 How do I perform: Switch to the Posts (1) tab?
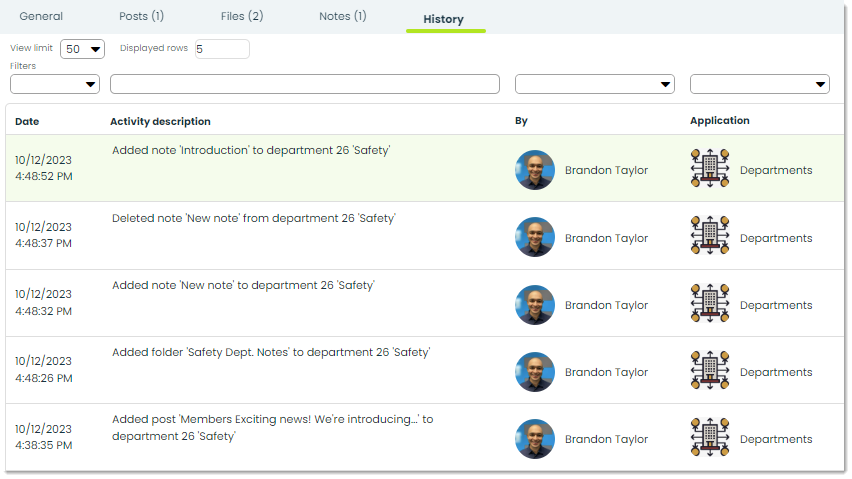pos(141,16)
